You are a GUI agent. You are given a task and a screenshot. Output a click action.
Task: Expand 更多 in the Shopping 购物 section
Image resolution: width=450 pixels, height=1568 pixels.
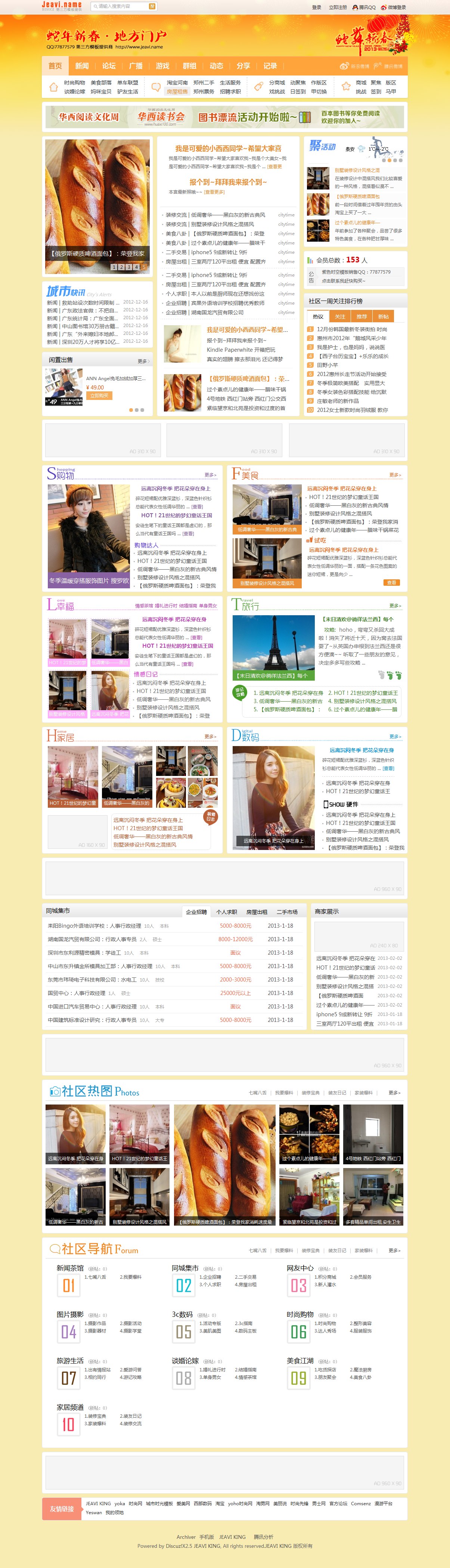[210, 475]
